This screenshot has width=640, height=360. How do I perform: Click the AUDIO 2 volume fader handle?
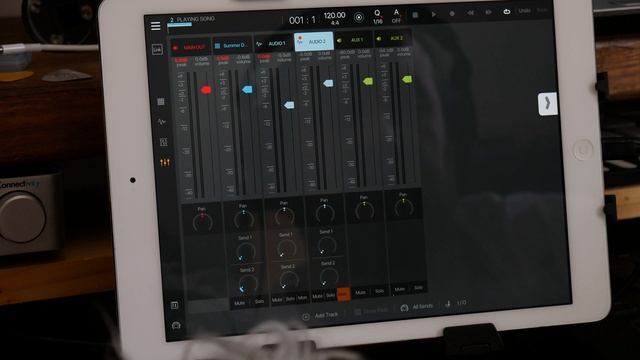(x=328, y=83)
